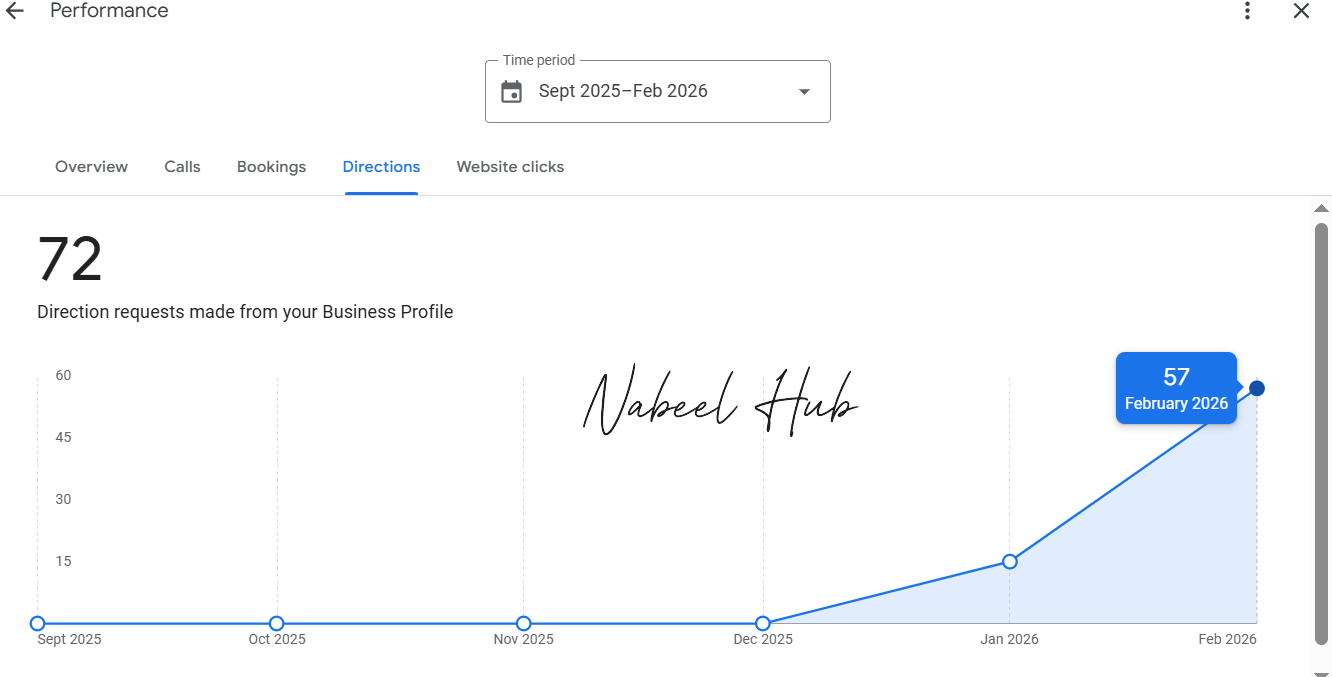Click the Nov 2025 data point

[x=523, y=624]
